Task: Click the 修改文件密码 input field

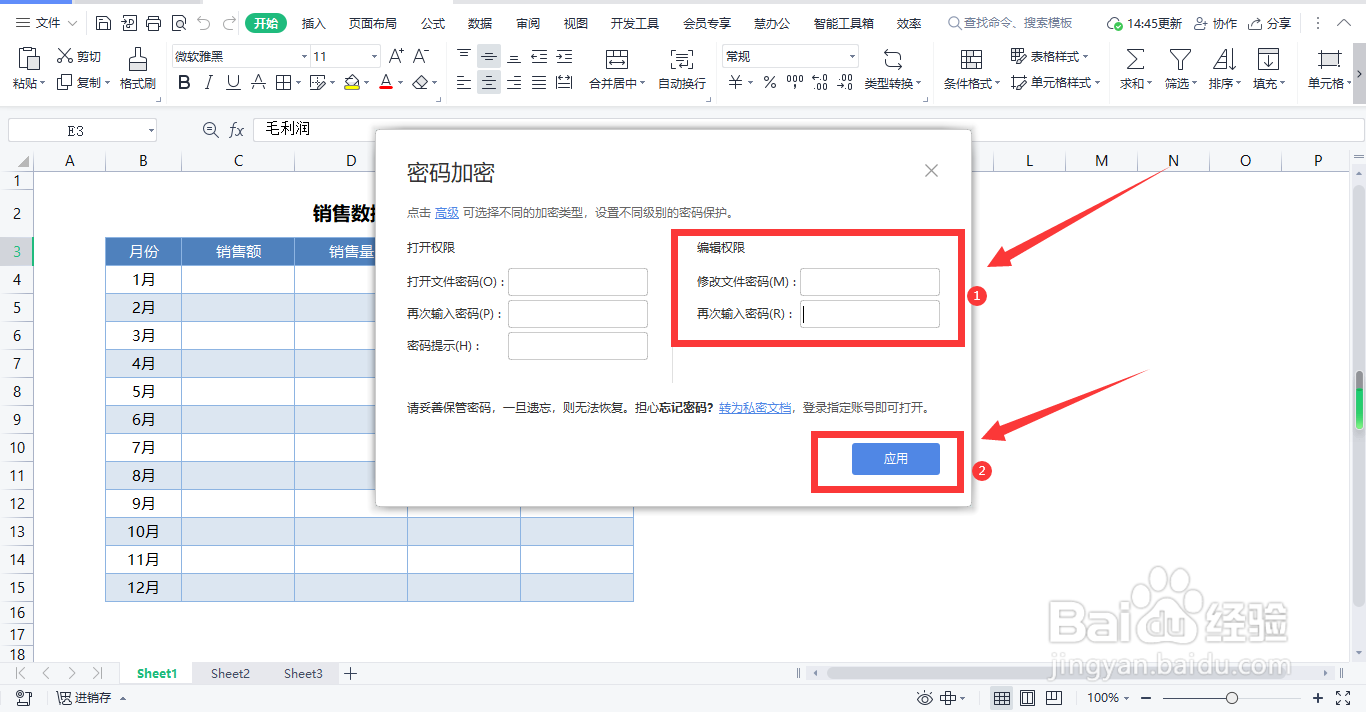Action: [x=869, y=281]
